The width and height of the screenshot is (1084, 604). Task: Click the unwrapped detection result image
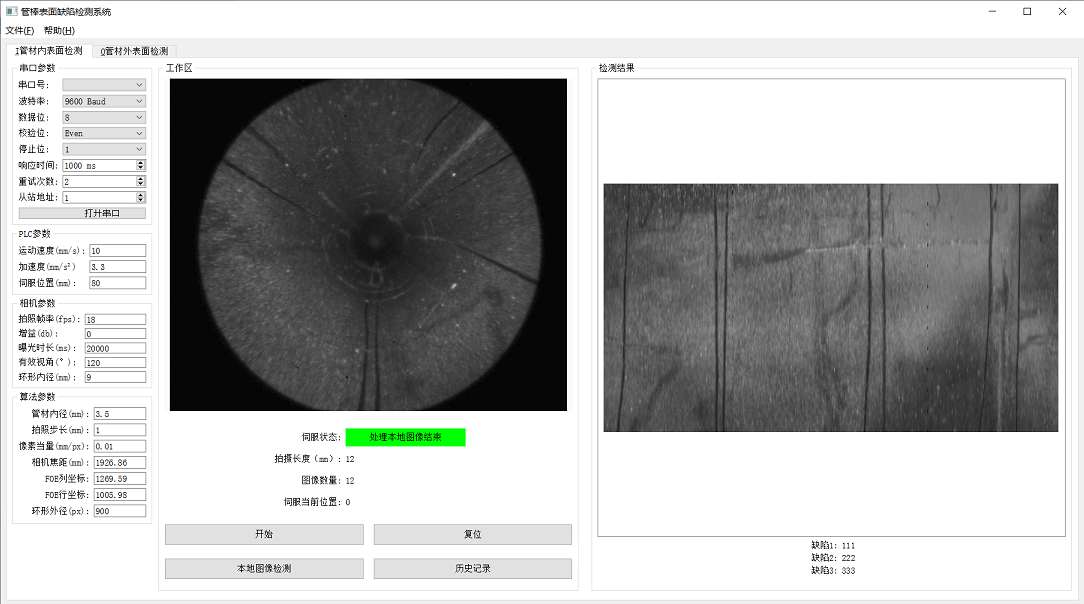tap(830, 308)
